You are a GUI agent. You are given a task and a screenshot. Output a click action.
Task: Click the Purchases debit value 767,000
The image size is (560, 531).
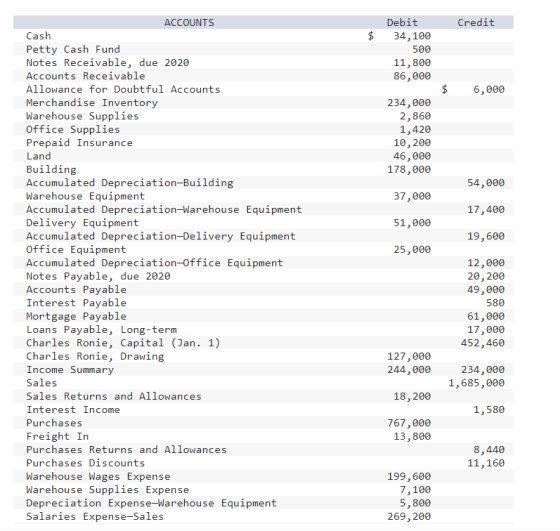(409, 423)
